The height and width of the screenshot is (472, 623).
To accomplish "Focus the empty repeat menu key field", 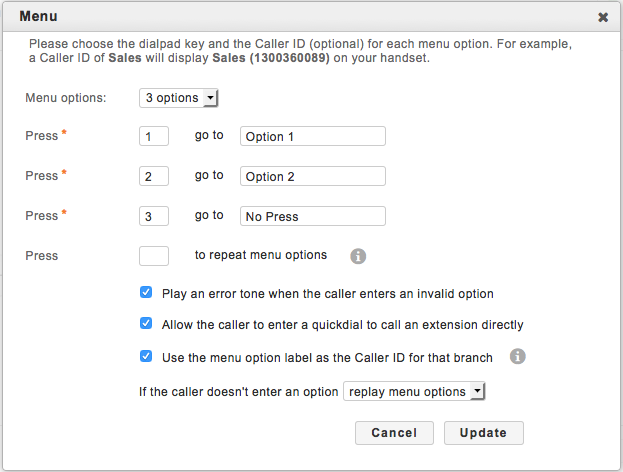I will (x=153, y=256).
